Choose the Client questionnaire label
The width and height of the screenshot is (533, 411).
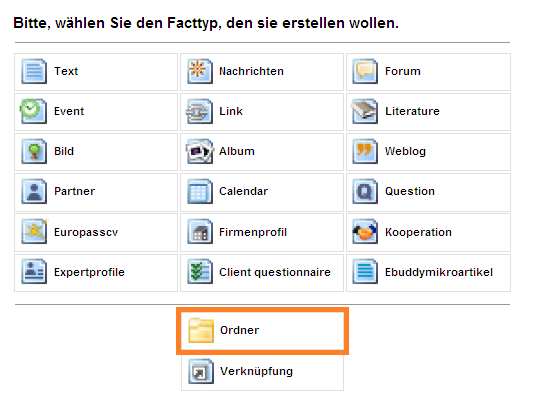275,272
